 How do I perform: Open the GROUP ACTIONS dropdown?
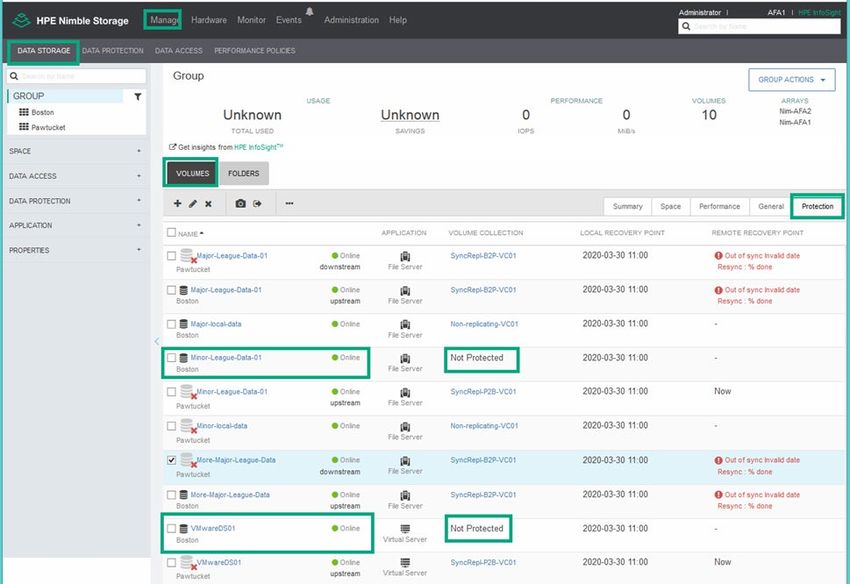[x=791, y=80]
